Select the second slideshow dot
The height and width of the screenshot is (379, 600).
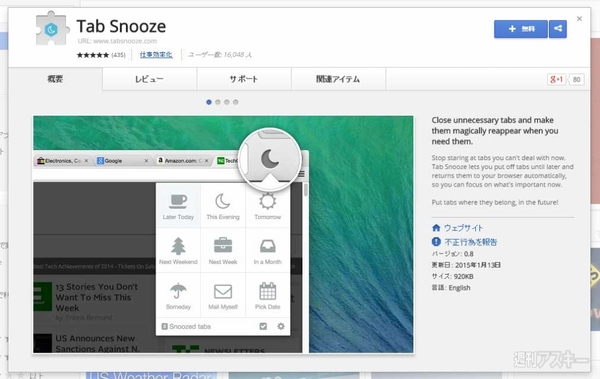coord(218,102)
